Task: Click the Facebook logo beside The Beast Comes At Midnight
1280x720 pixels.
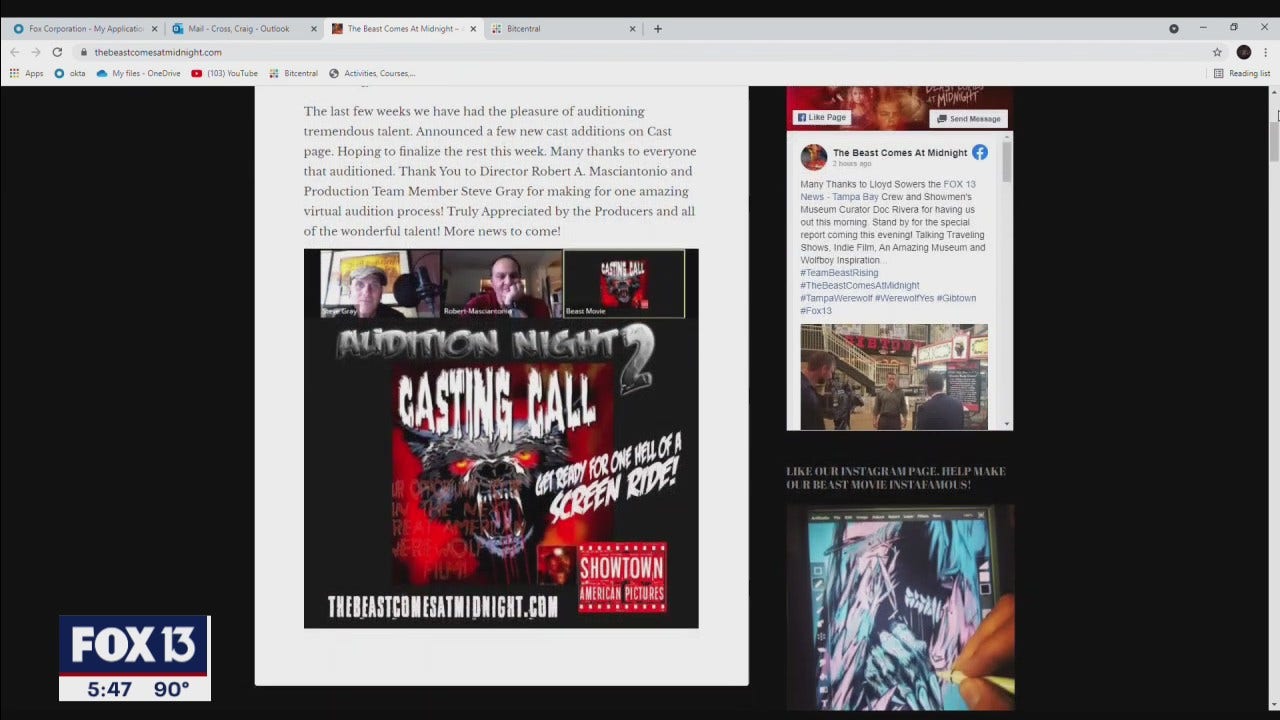Action: (x=980, y=152)
